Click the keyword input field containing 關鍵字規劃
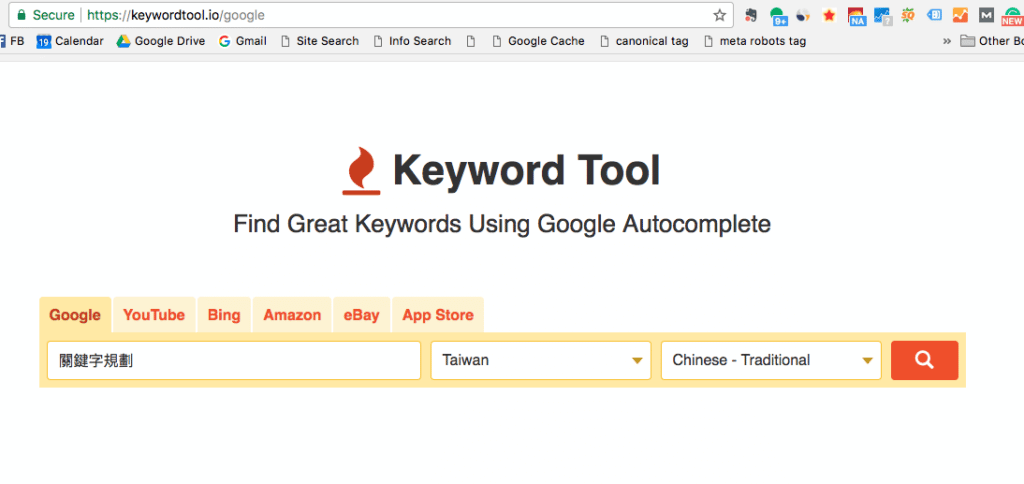The image size is (1024, 484). 233,360
